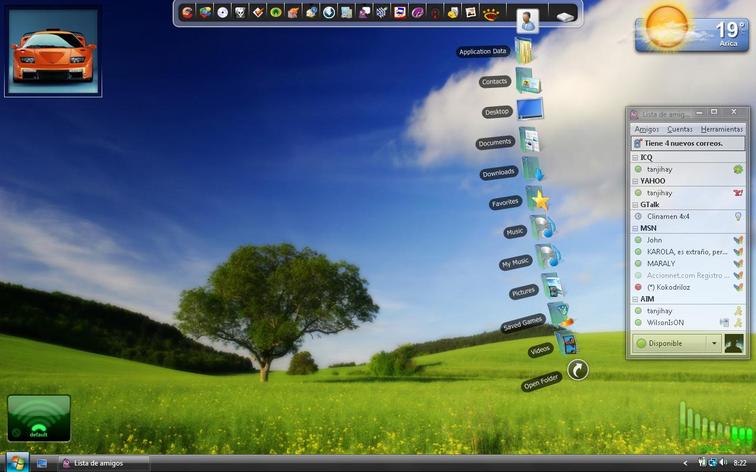Click the green volume bars desktop widget
The height and width of the screenshot is (472, 756).
coord(715,423)
